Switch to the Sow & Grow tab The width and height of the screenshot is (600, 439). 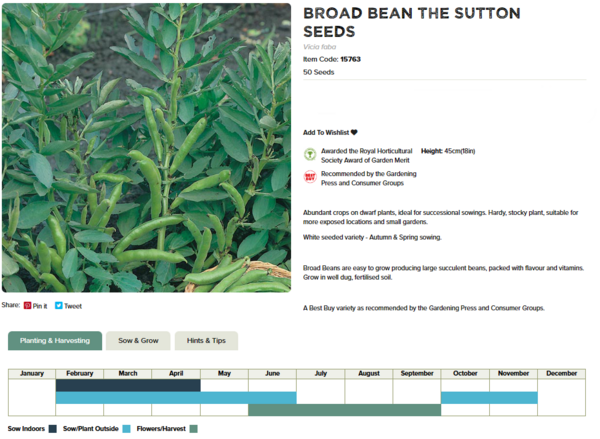(x=138, y=341)
